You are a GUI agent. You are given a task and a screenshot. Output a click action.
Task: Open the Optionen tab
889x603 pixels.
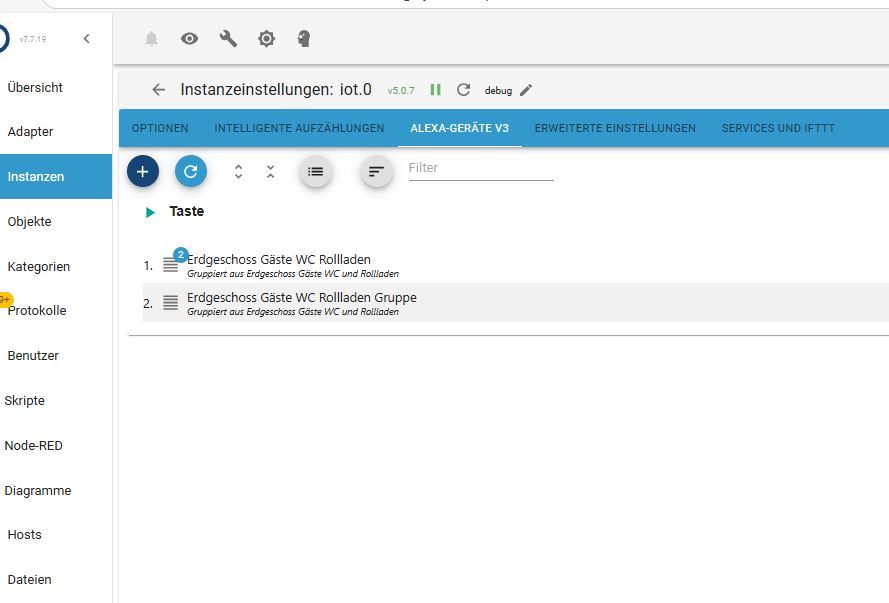tap(160, 128)
